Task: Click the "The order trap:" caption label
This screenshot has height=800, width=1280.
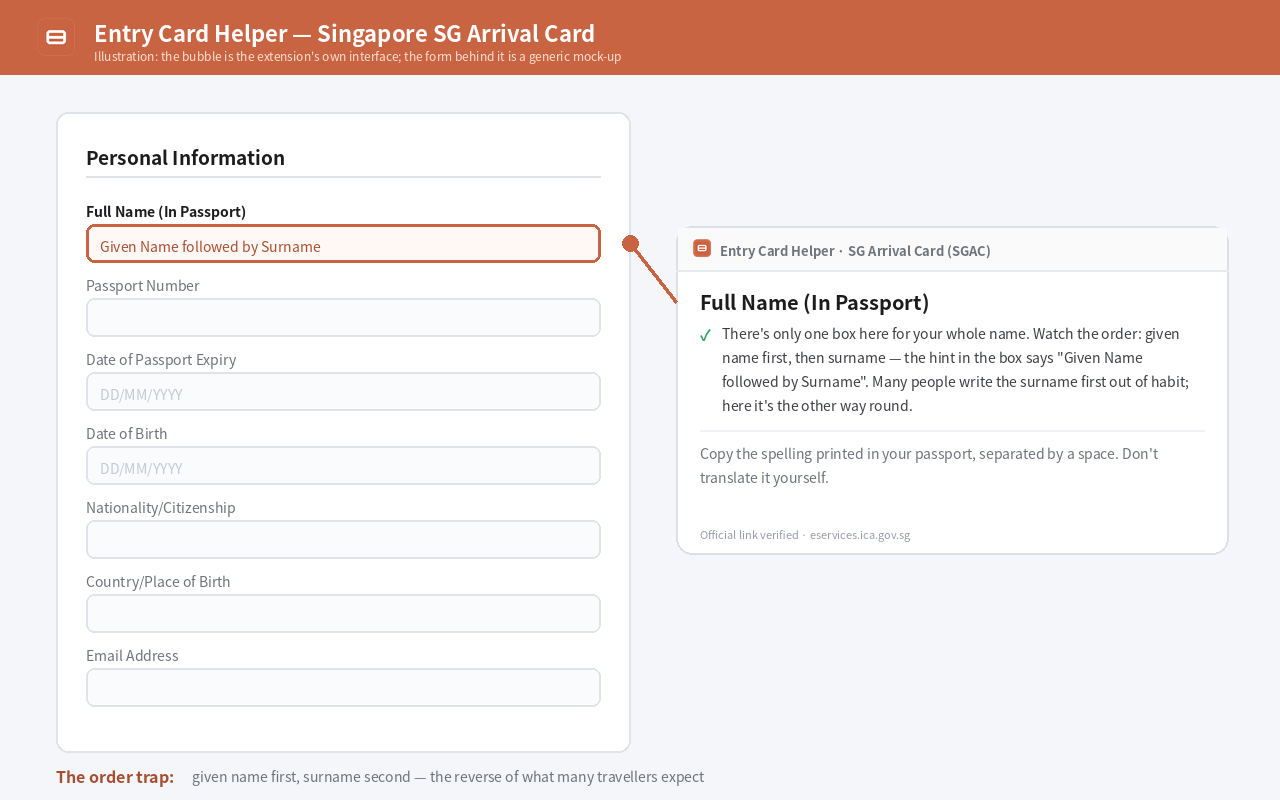Action: click(x=115, y=777)
